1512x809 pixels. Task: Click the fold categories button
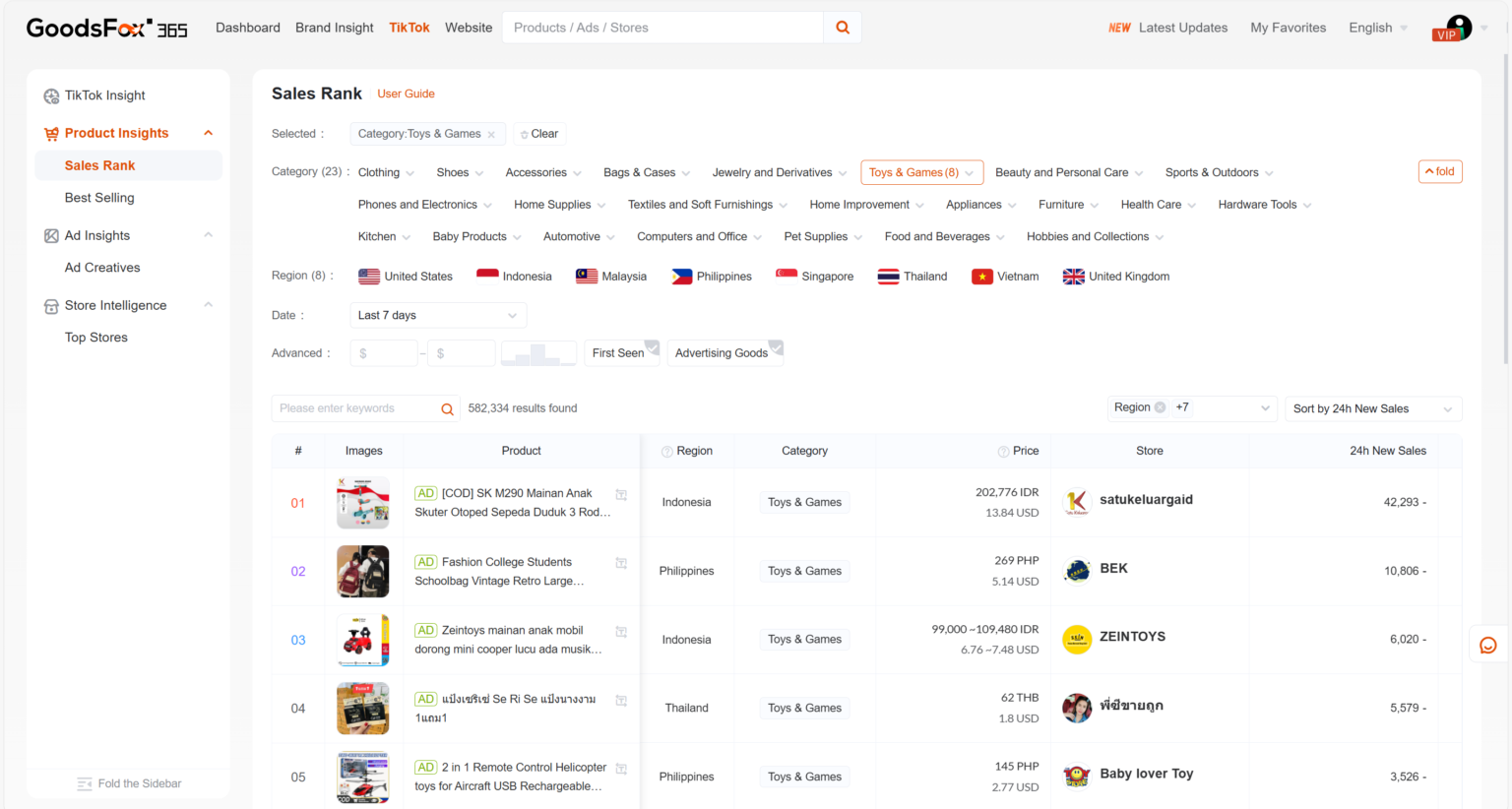click(x=1439, y=171)
